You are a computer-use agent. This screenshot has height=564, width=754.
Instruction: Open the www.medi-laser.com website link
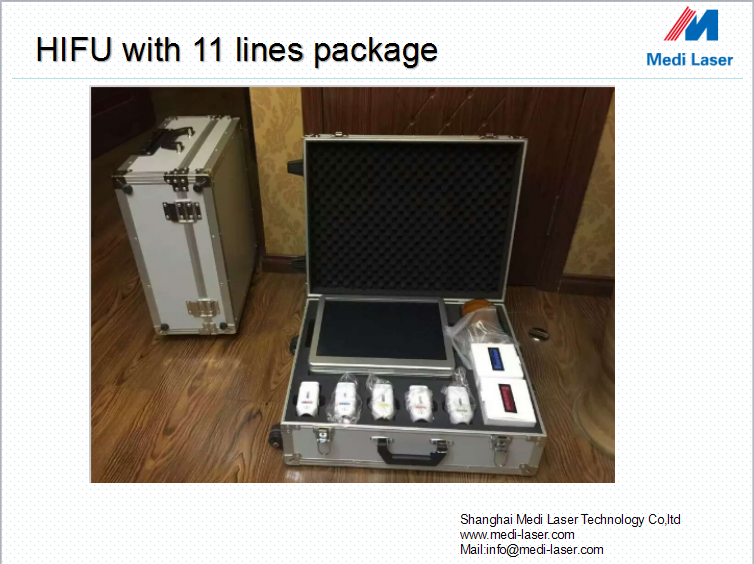517,535
